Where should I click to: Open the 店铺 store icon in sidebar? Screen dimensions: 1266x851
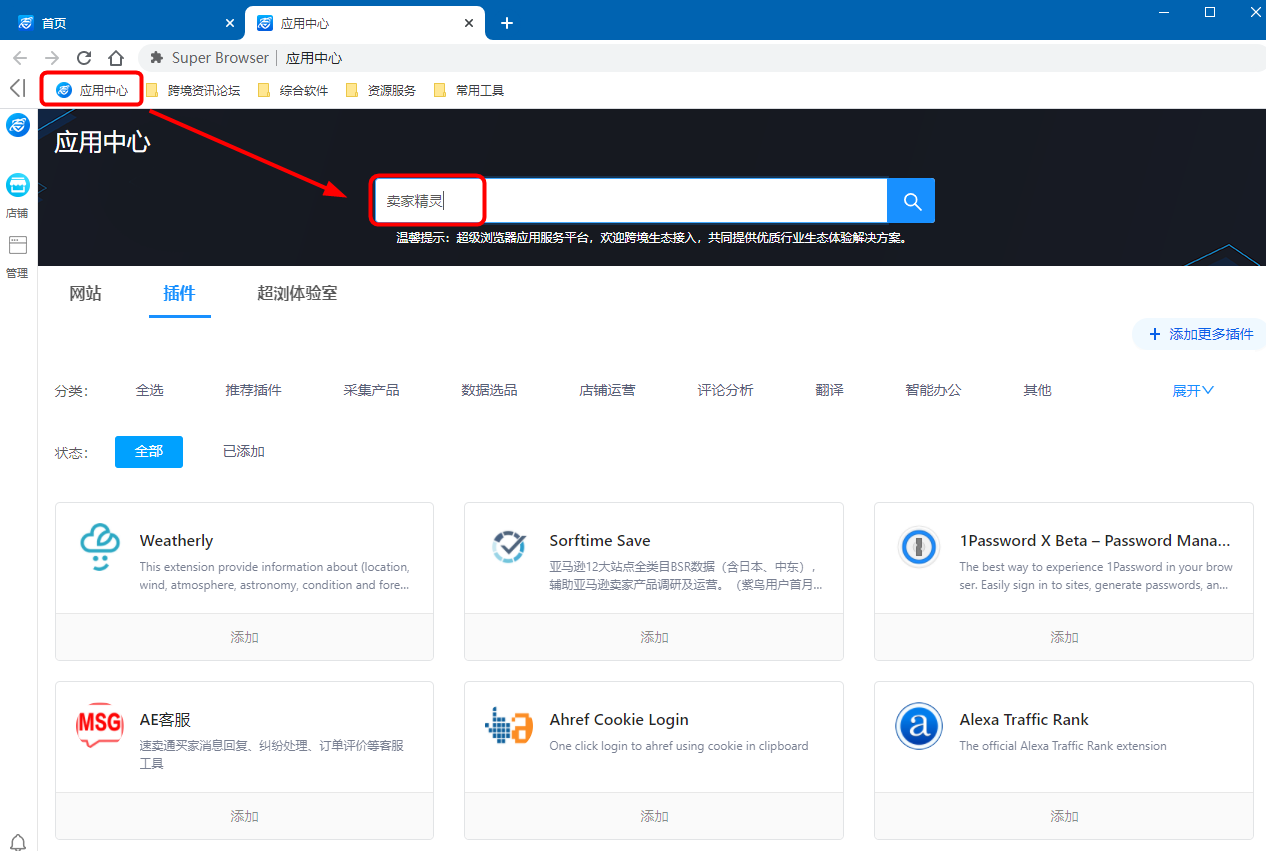pos(18,186)
